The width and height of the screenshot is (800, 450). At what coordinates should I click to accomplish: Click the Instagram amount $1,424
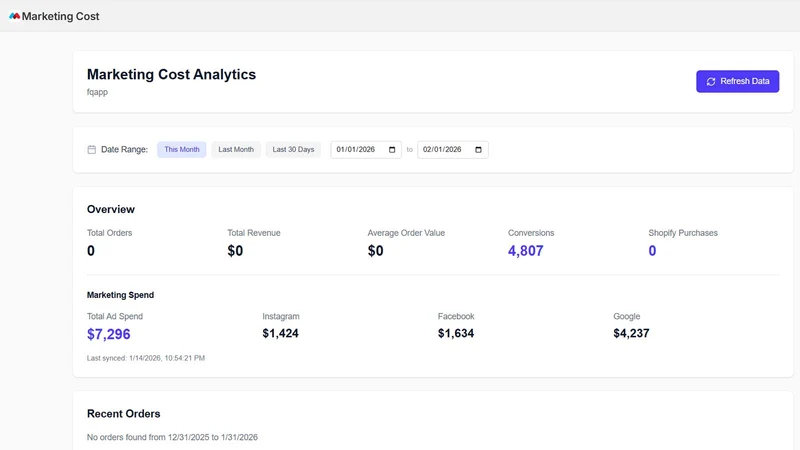coord(281,334)
